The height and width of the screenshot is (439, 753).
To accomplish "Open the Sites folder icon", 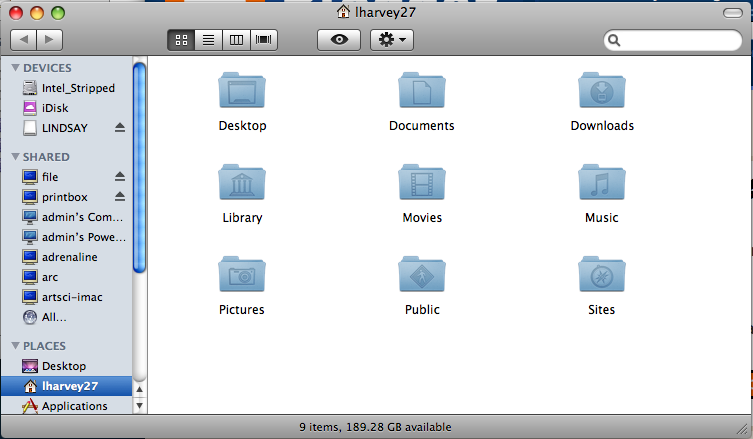I will coord(602,275).
